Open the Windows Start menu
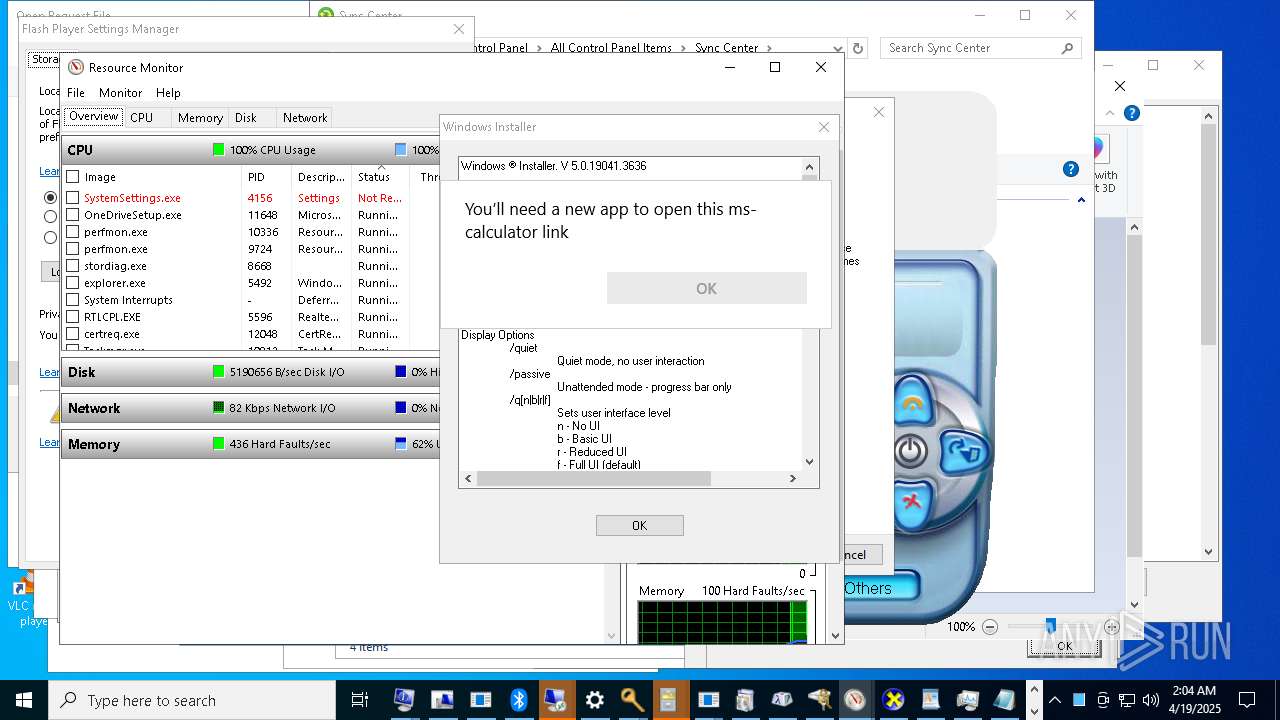Image resolution: width=1280 pixels, height=720 pixels. pos(24,700)
